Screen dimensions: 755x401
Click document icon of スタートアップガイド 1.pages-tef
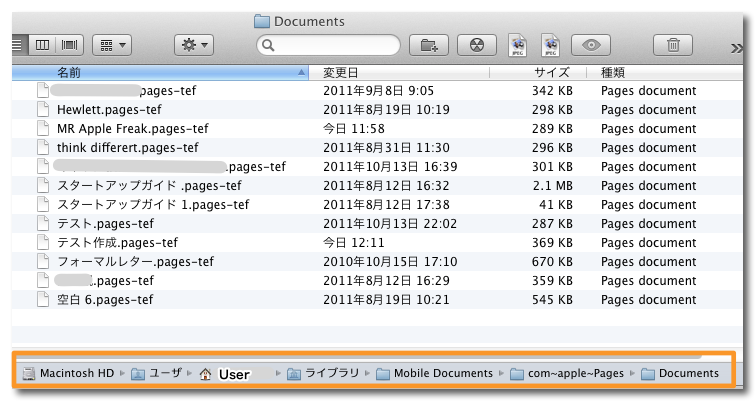[43, 204]
